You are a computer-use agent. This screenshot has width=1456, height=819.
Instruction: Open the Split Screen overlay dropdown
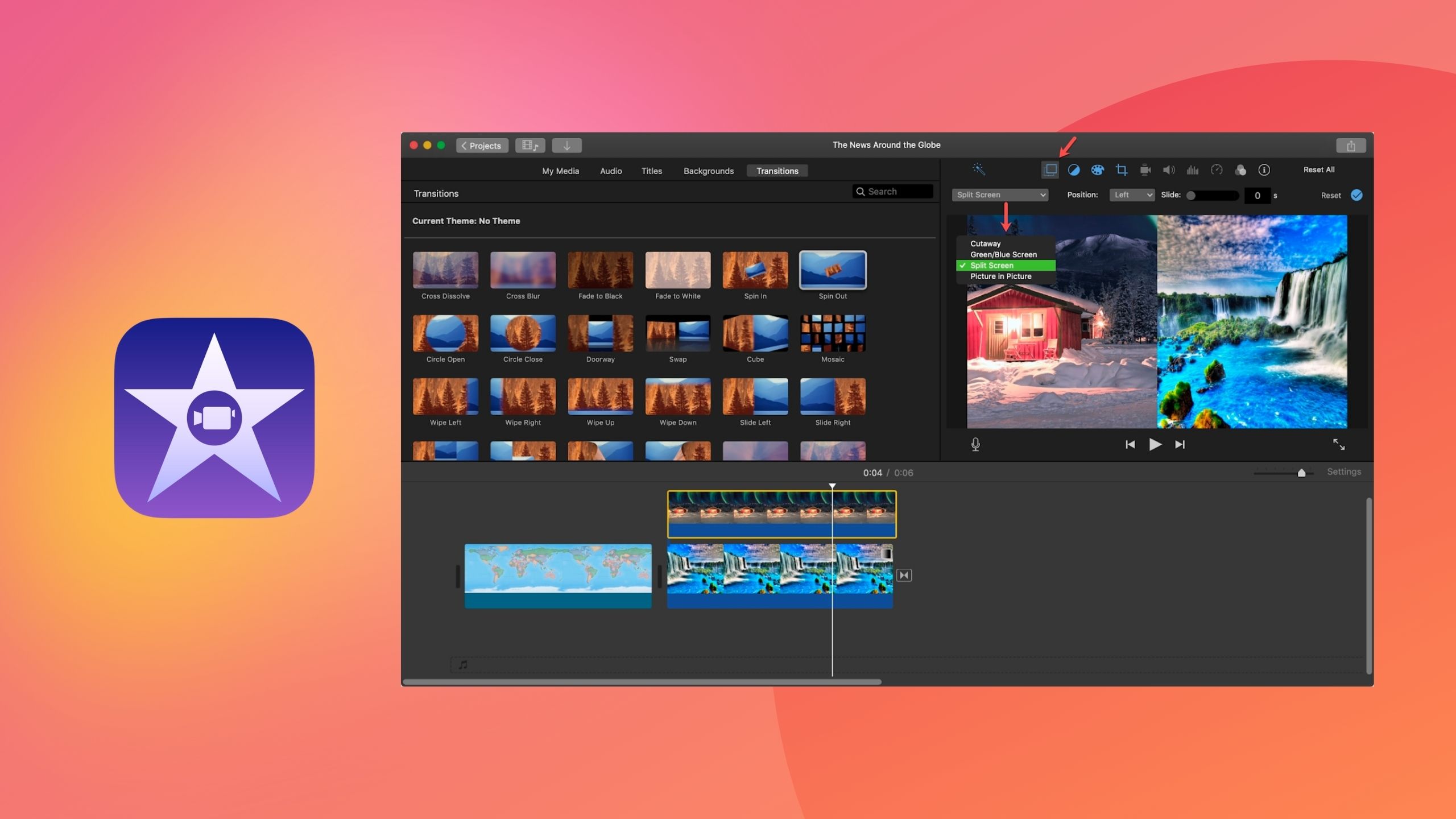pos(1000,195)
